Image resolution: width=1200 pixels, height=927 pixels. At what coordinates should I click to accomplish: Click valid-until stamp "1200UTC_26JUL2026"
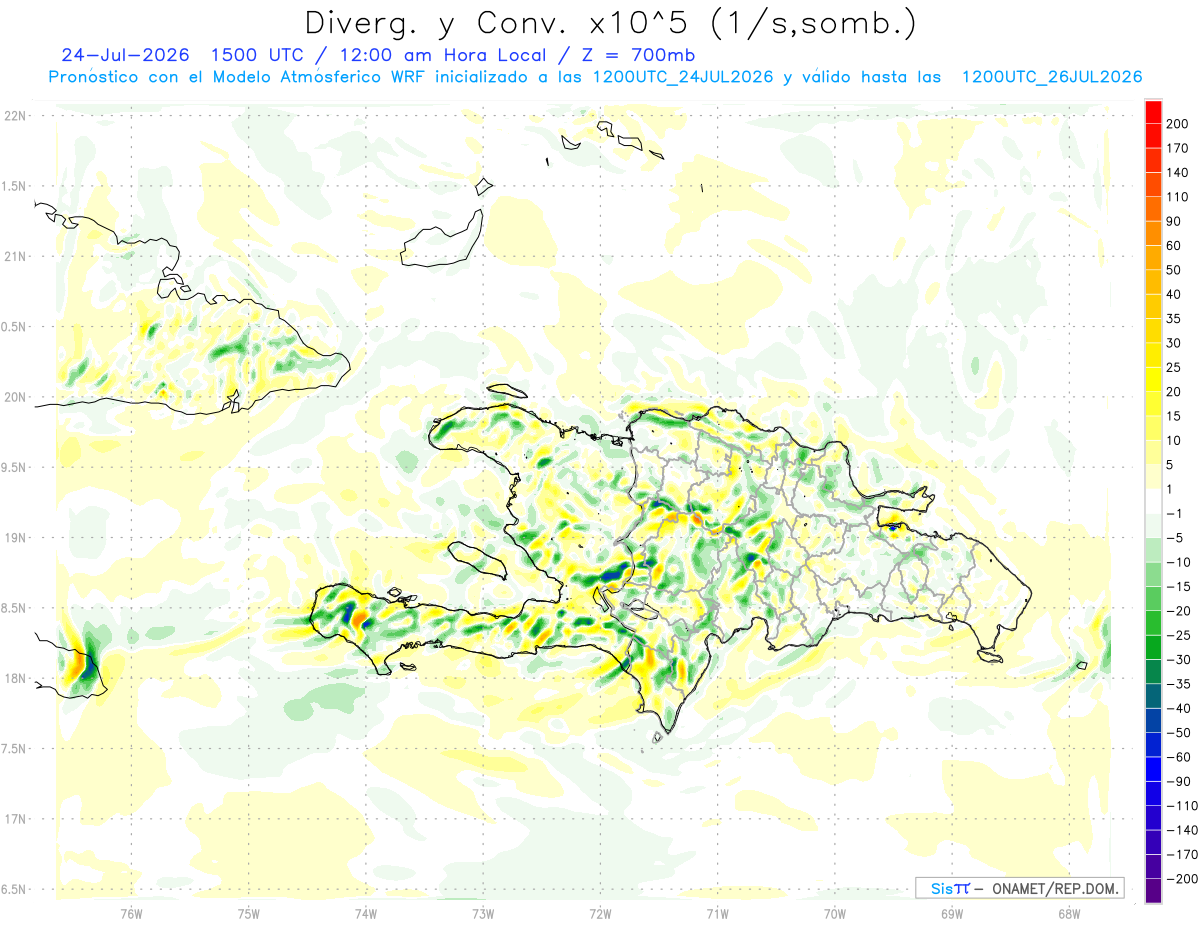point(1052,77)
